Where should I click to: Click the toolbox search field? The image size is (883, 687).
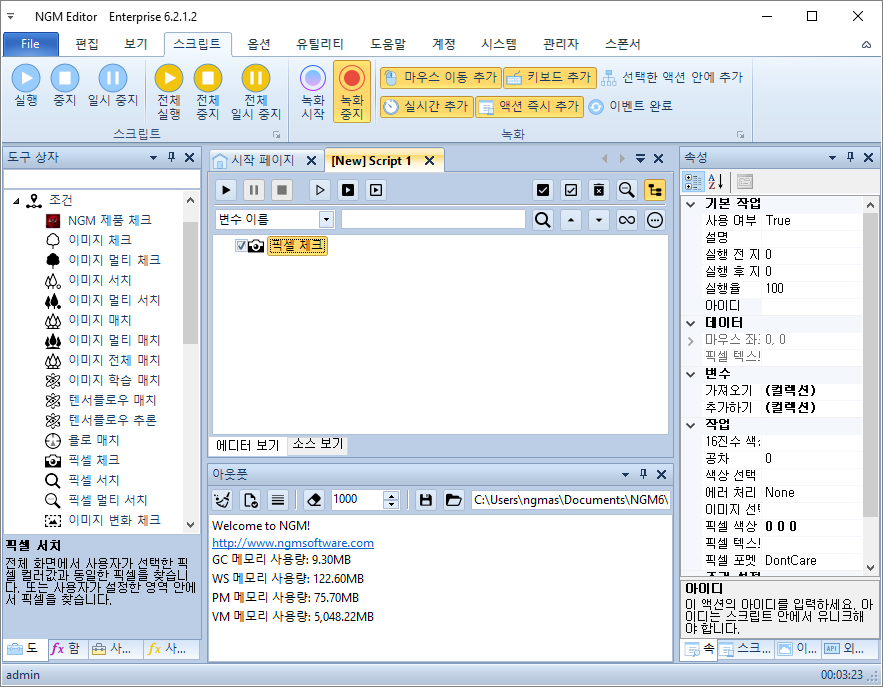tap(102, 179)
